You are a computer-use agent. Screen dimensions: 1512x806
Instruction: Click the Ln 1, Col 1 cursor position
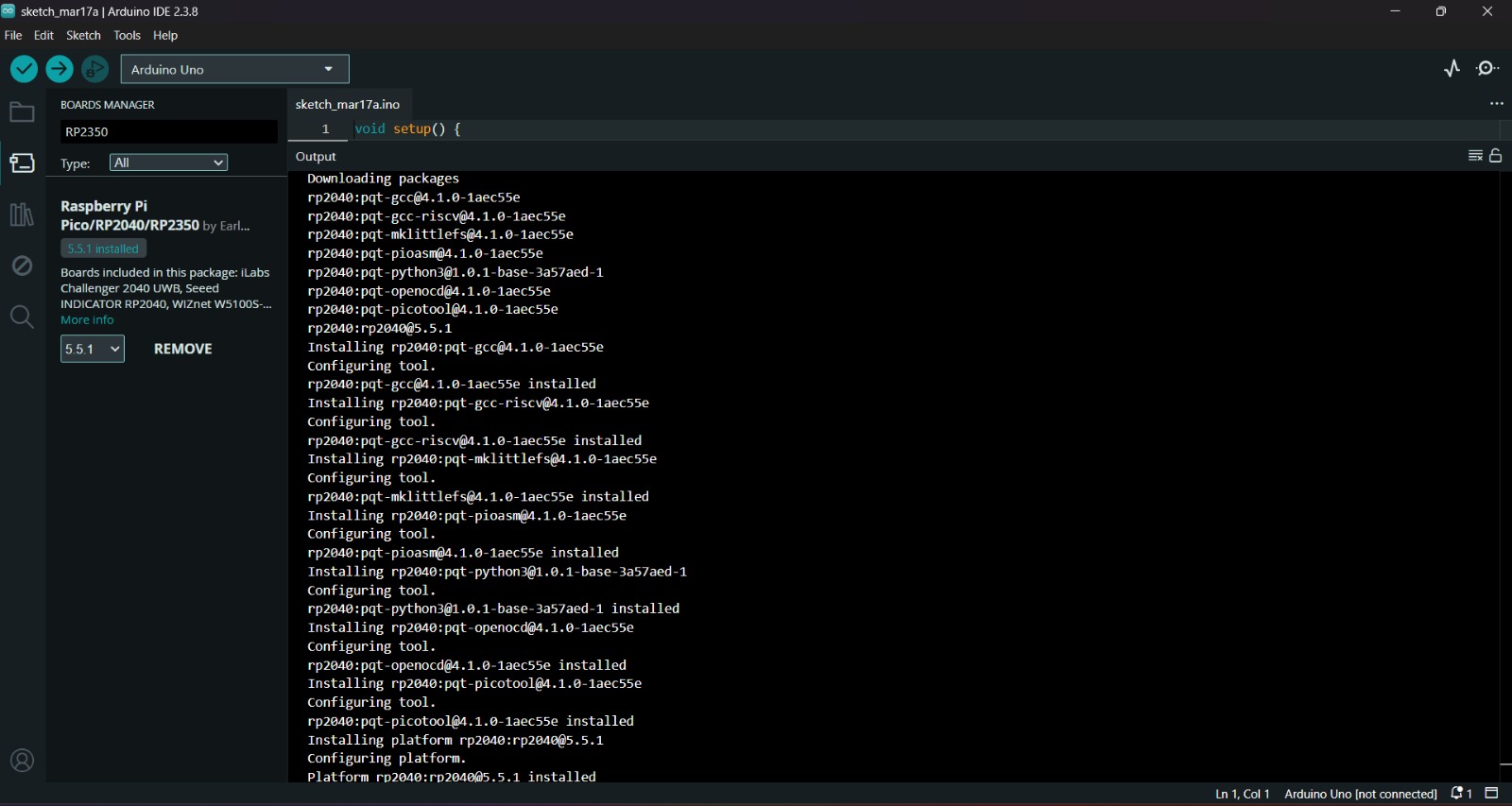click(x=1243, y=794)
